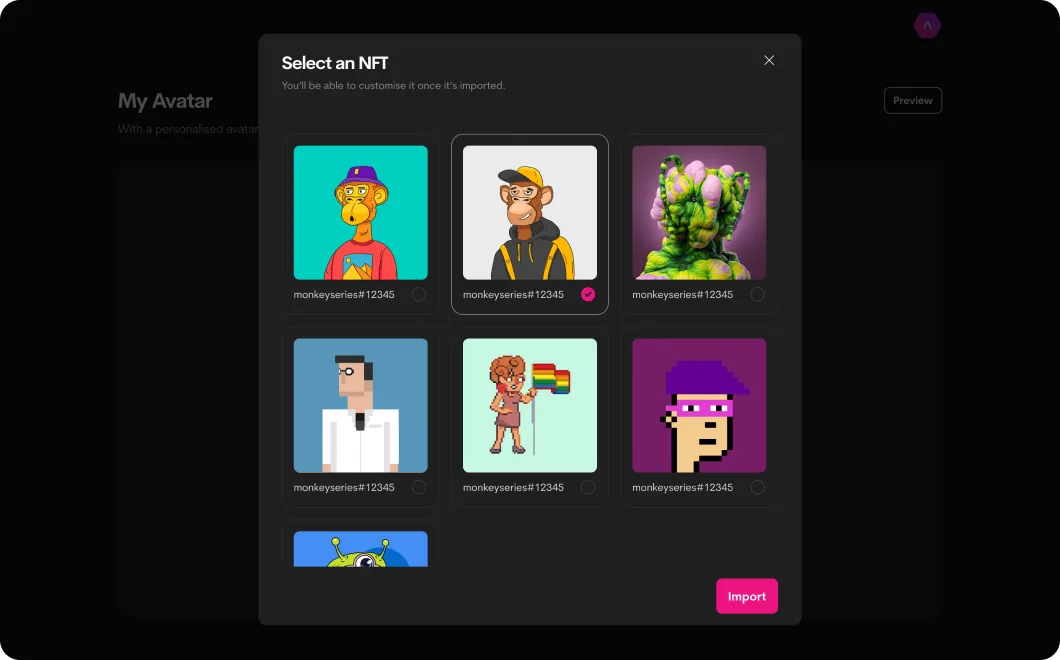The height and width of the screenshot is (660, 1060).
Task: Choose the woman holding rainbow flag NFT
Action: 529,405
